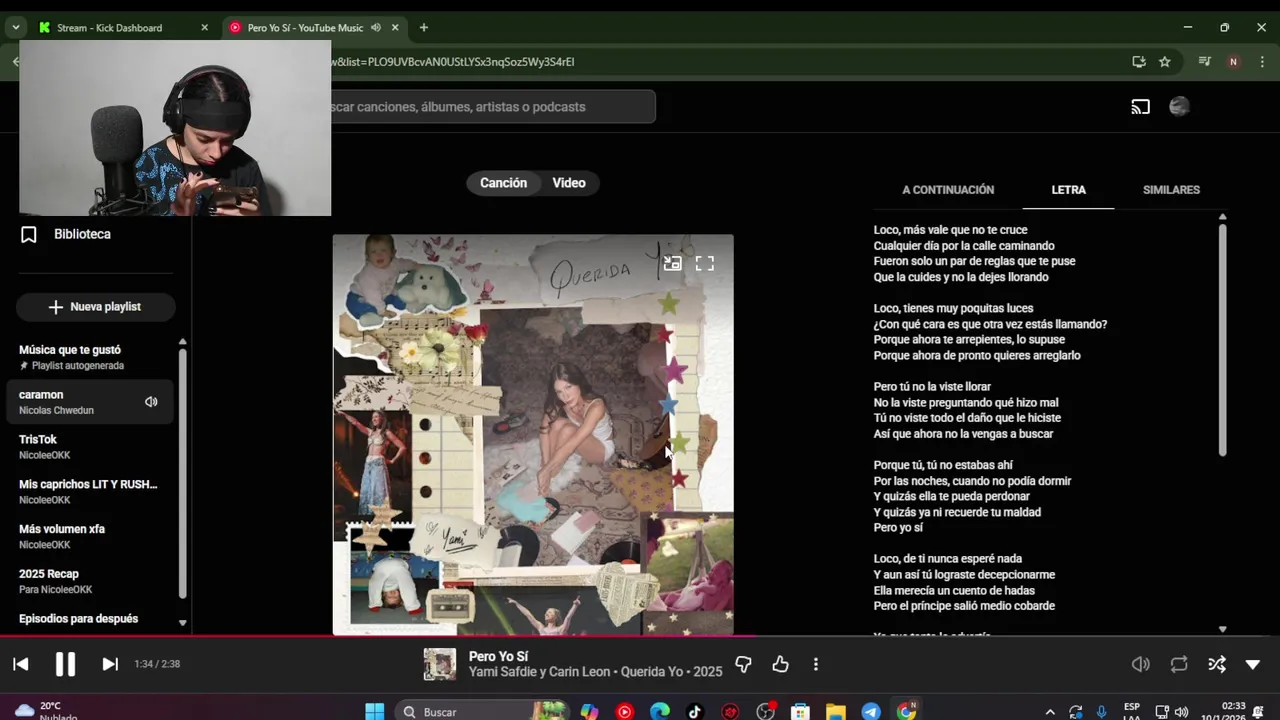Open the browser media controls icon
1280x720 pixels.
pyautogui.click(x=1204, y=62)
